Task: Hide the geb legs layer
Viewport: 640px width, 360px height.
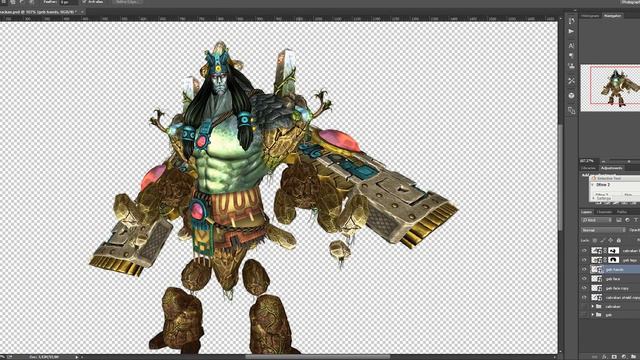Action: [584, 260]
